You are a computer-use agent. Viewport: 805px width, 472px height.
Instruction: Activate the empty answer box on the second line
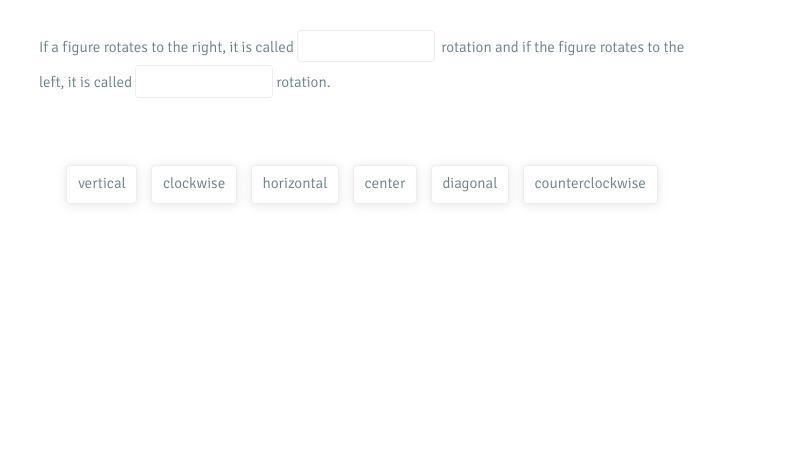click(204, 82)
